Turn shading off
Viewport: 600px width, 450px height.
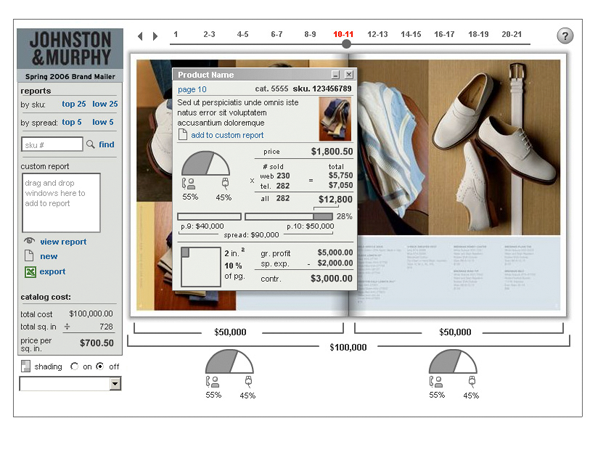point(100,367)
